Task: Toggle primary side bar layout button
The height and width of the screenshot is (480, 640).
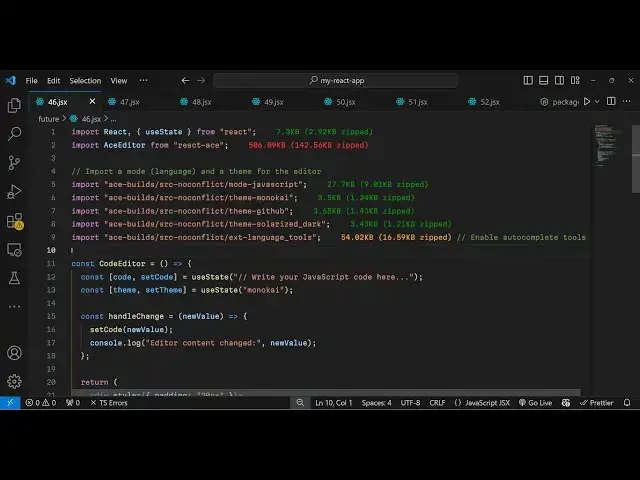Action: (x=528, y=80)
